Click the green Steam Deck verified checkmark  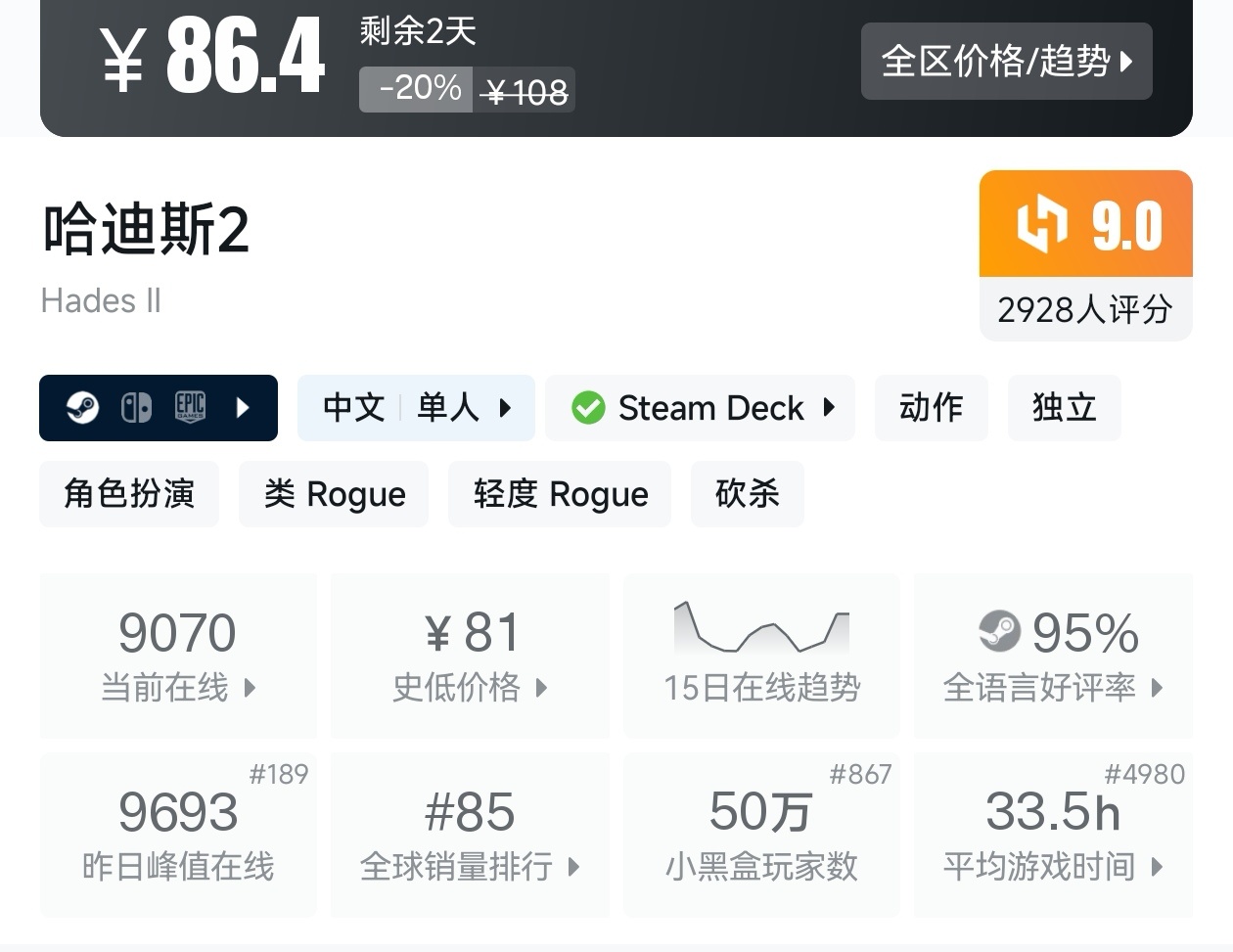coord(588,407)
